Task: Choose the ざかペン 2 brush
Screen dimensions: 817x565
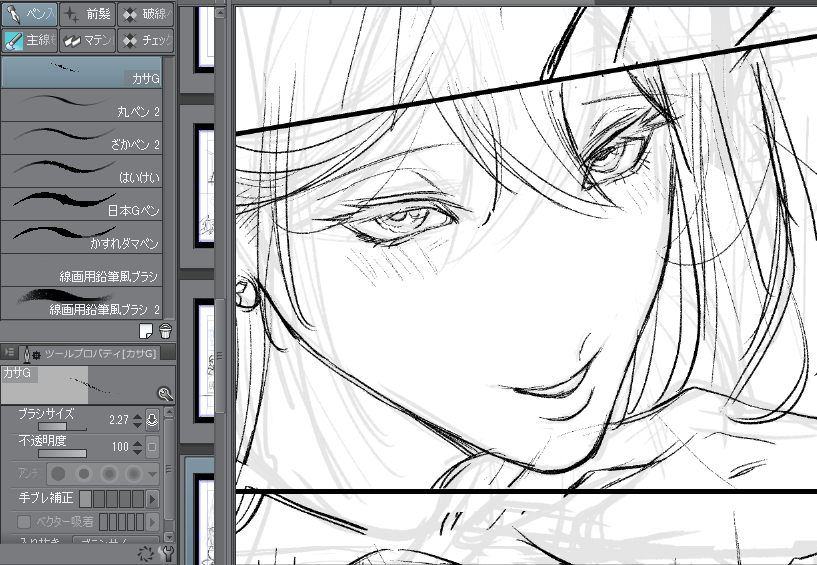Action: coord(81,138)
